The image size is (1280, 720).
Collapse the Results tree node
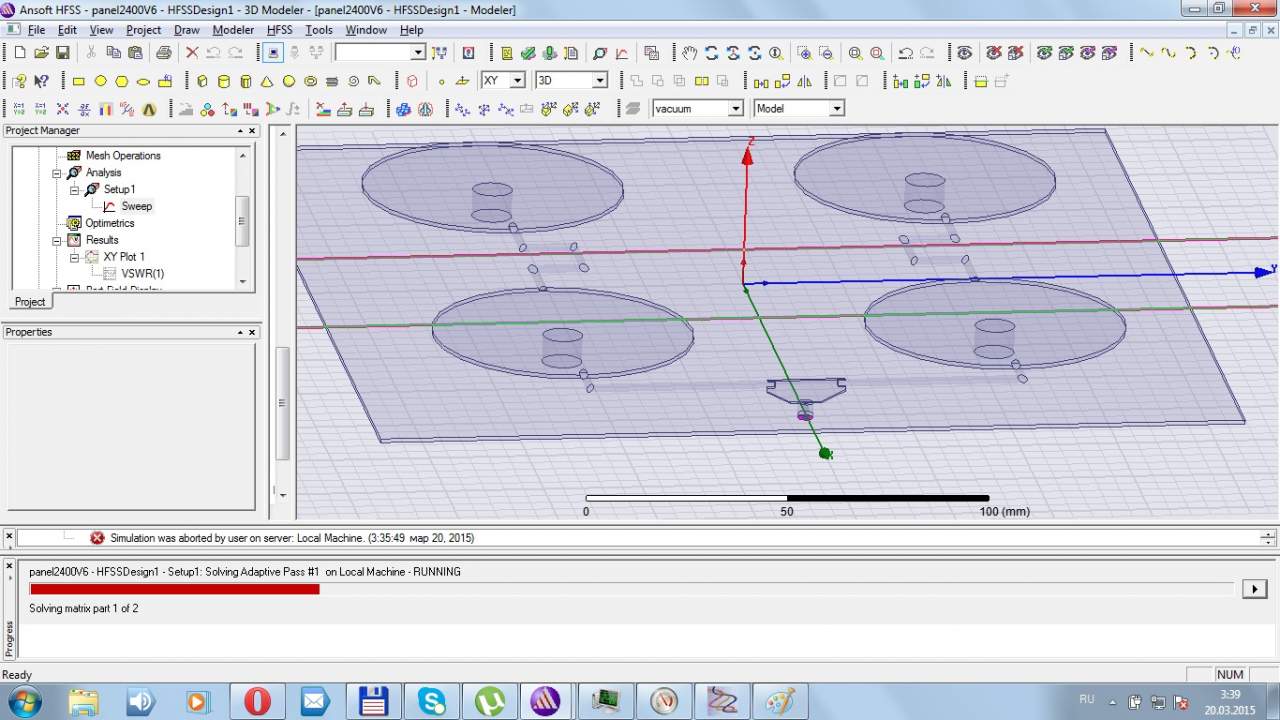pos(57,240)
